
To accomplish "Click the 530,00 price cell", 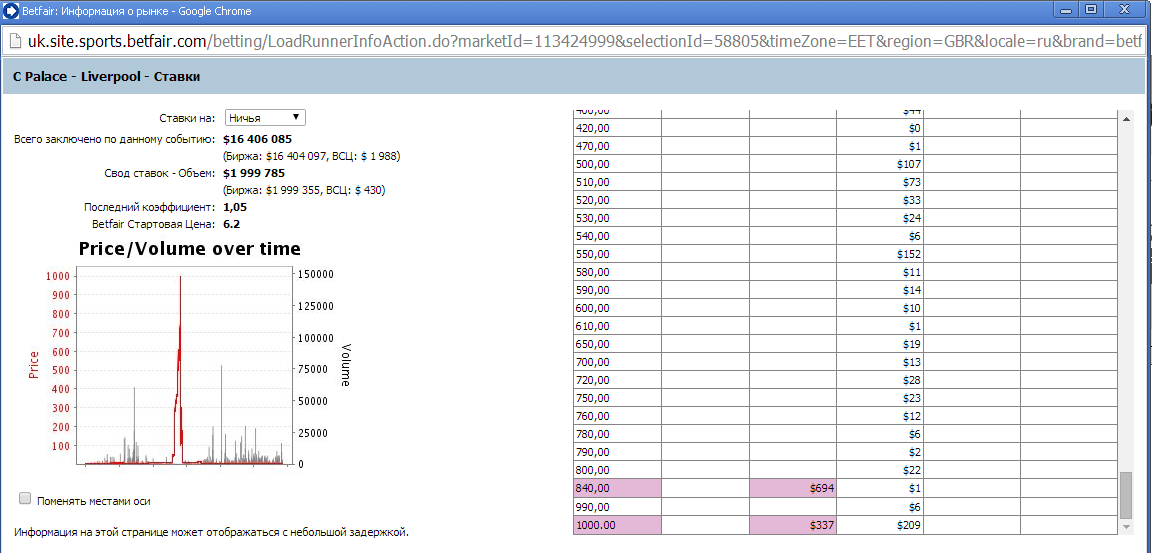I will [617, 217].
